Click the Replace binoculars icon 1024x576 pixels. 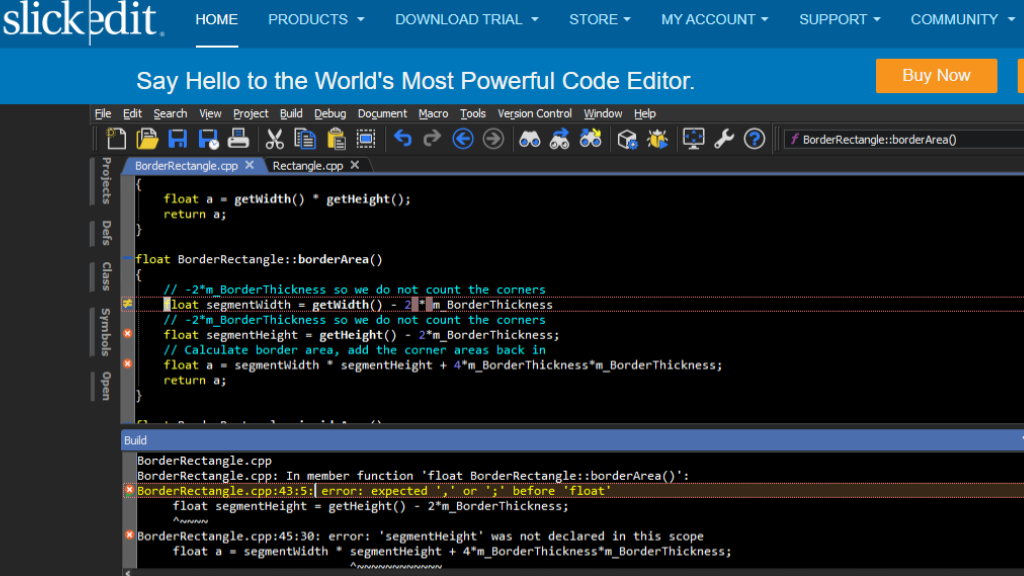[590, 139]
